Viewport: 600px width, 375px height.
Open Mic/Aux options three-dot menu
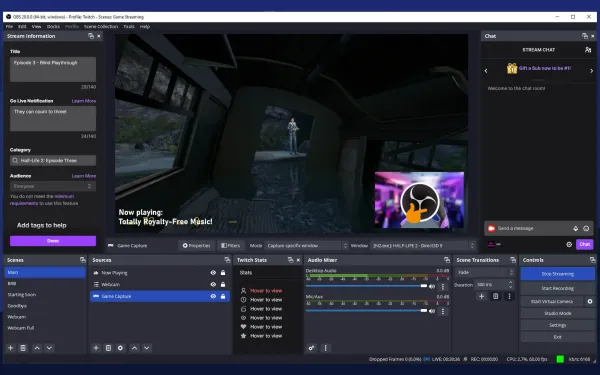tap(443, 311)
